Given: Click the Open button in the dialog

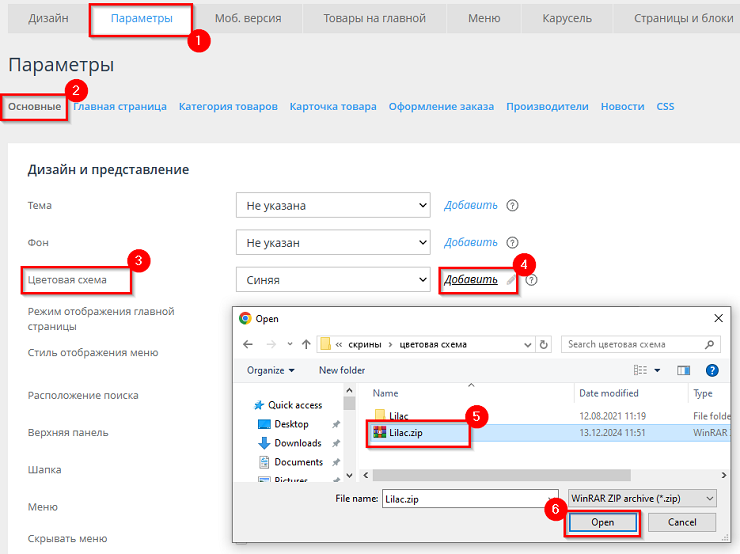Looking at the screenshot, I should click(603, 522).
